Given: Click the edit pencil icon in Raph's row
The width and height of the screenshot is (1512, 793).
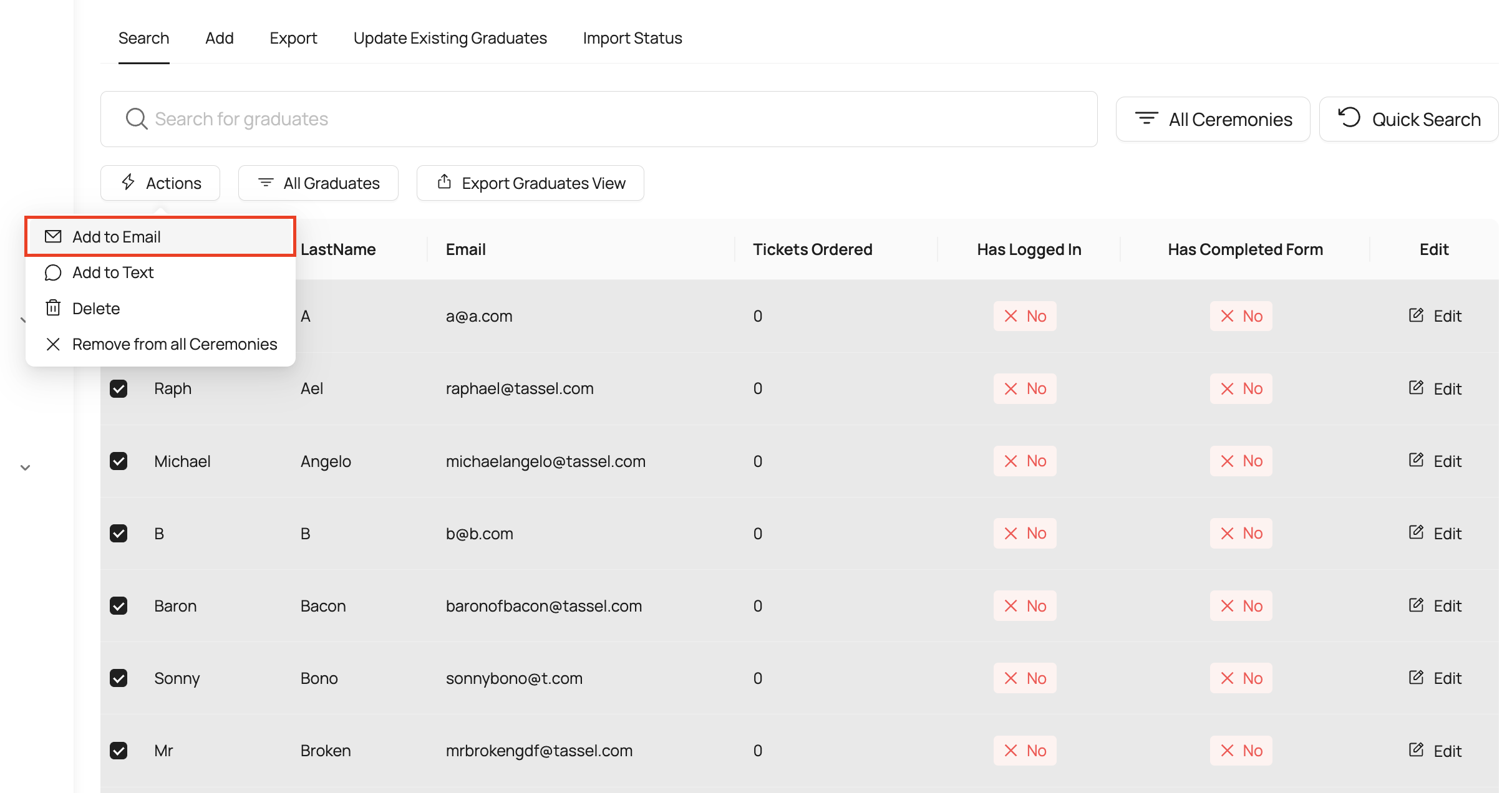Looking at the screenshot, I should pos(1416,388).
